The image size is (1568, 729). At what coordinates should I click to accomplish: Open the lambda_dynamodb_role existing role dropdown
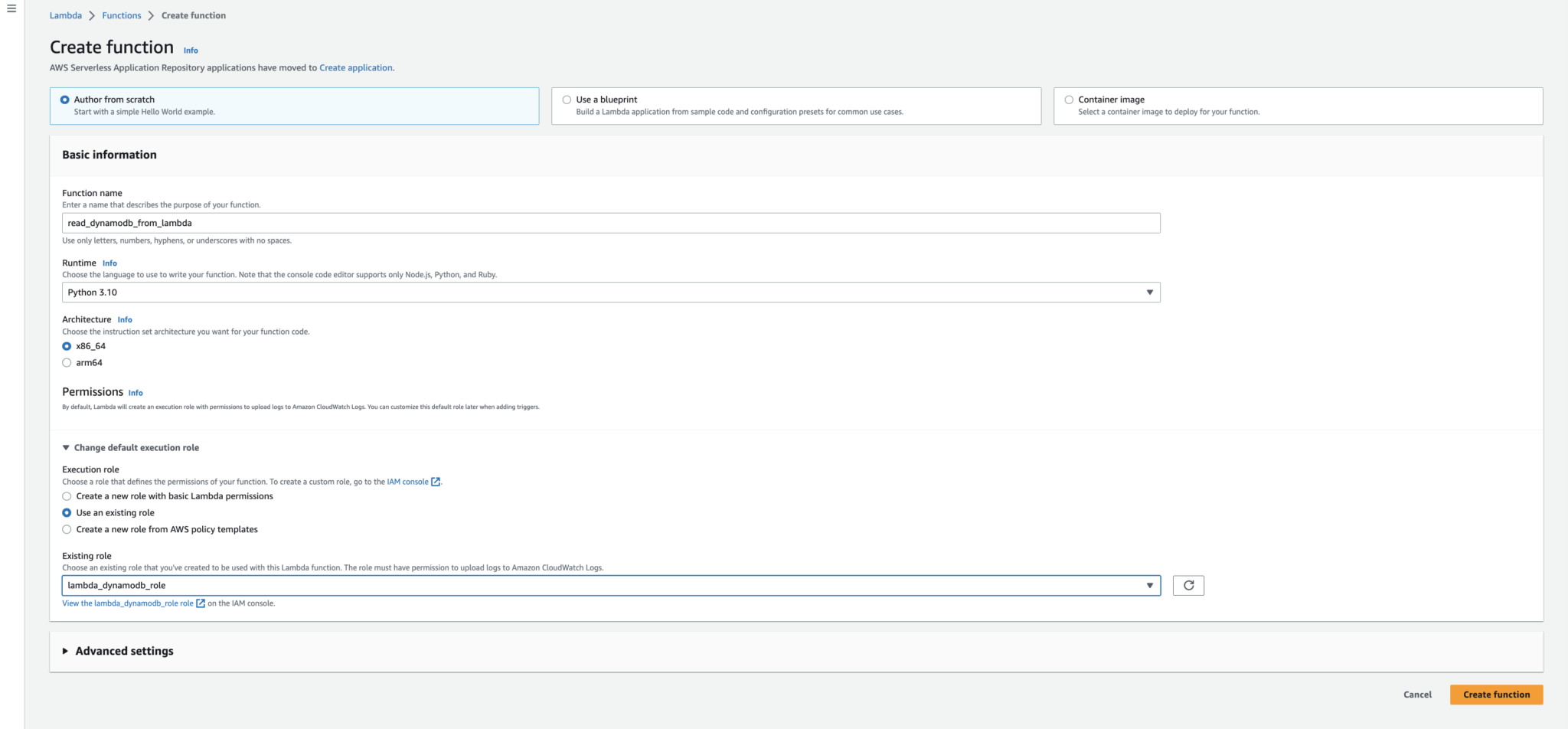(610, 586)
